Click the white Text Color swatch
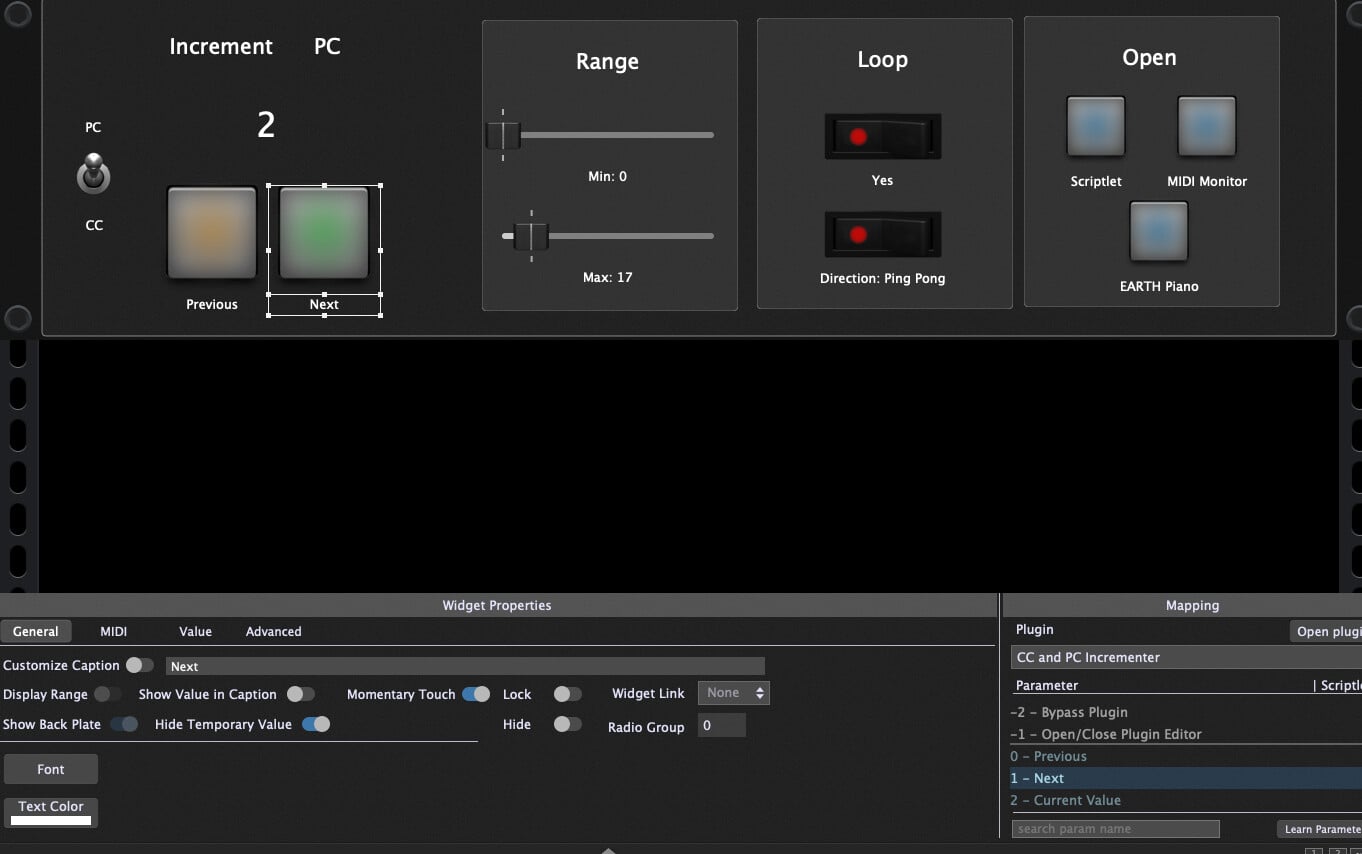The height and width of the screenshot is (854, 1362). pyautogui.click(x=51, y=820)
